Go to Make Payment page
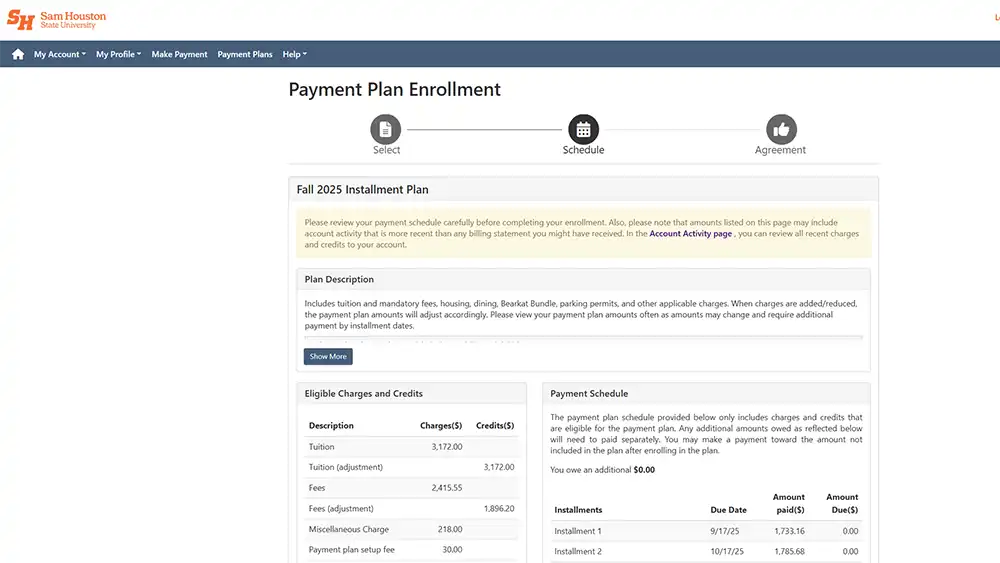1000x563 pixels. click(179, 54)
